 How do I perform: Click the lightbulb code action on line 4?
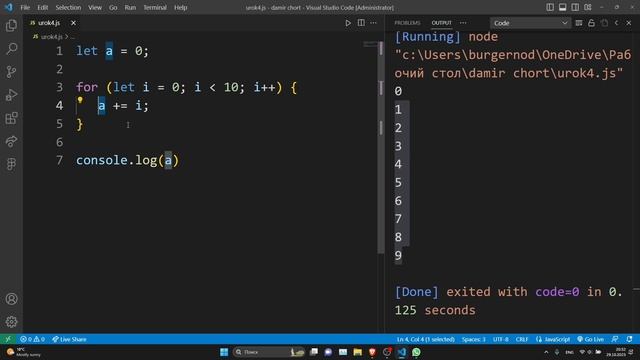click(80, 100)
